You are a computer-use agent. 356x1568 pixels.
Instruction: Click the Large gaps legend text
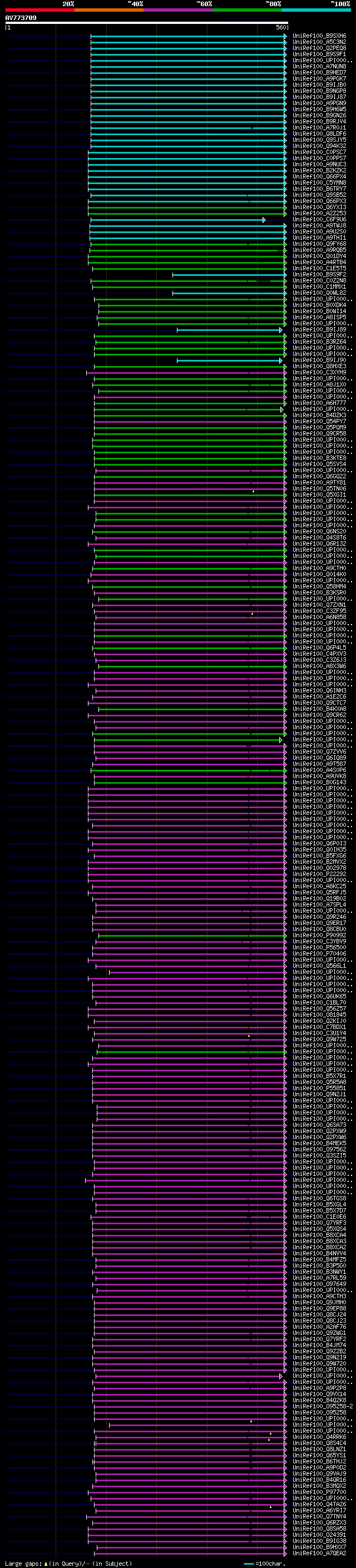click(x=23, y=1563)
